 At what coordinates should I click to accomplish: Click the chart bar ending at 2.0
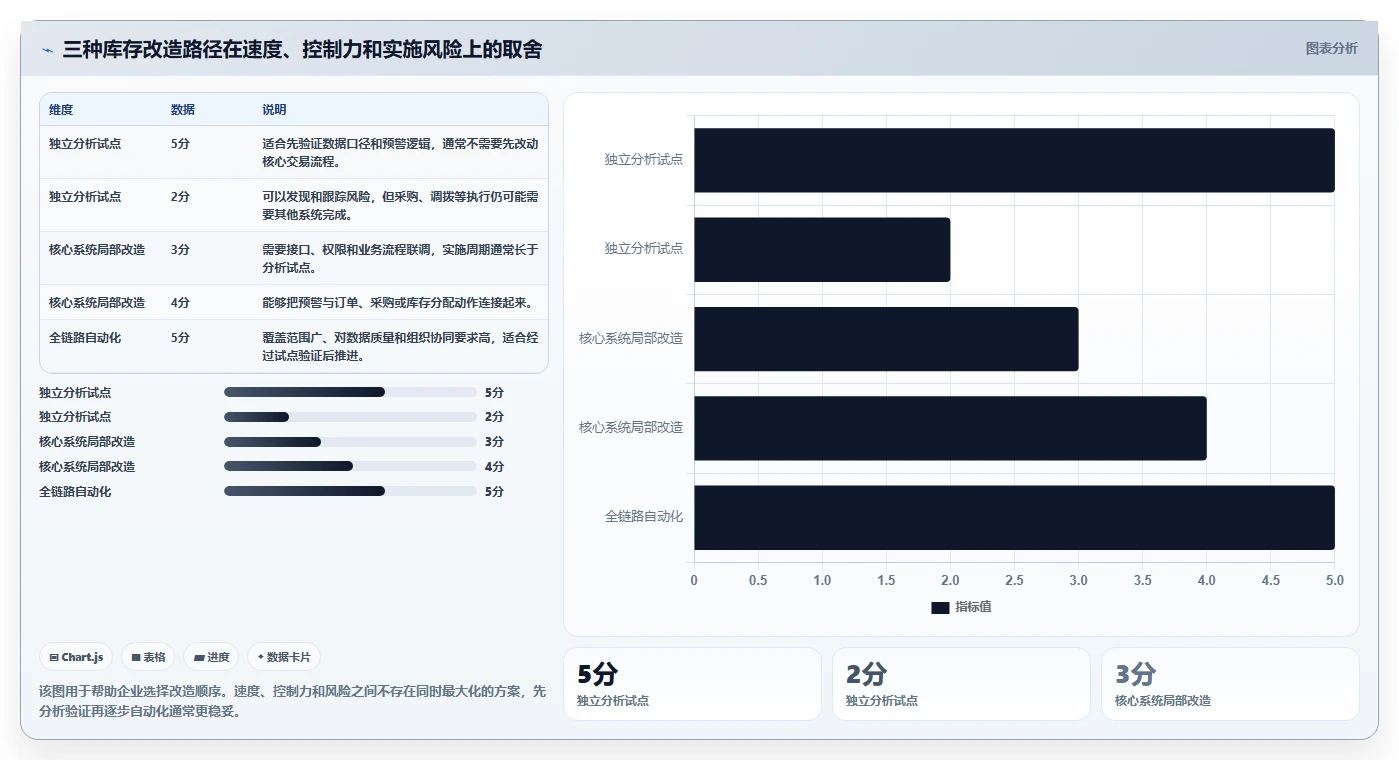822,249
